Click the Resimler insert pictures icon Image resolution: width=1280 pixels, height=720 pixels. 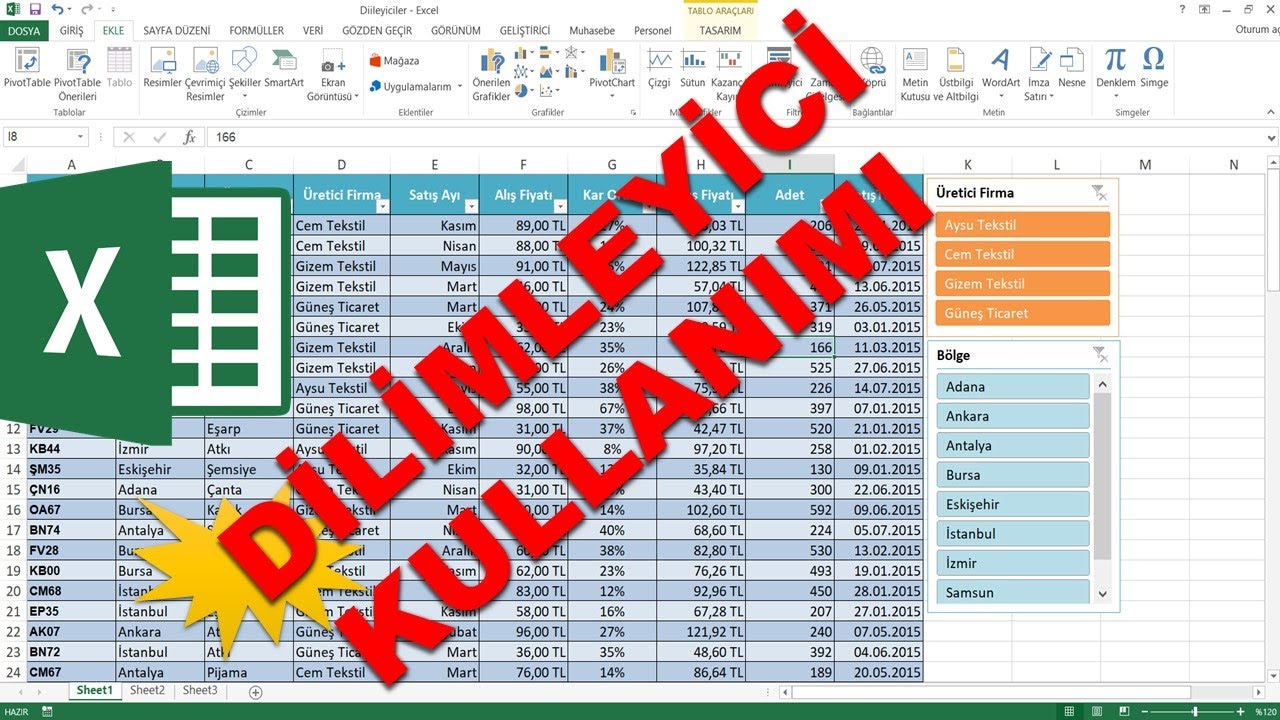point(162,68)
